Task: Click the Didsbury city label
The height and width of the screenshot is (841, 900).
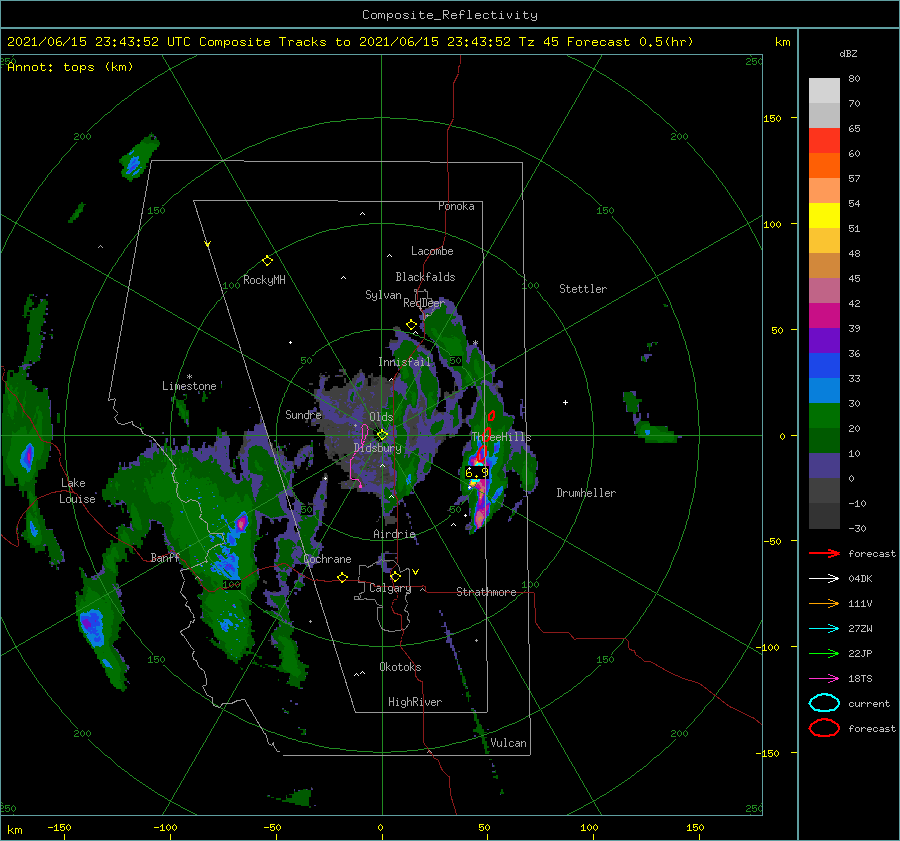Action: click(378, 448)
